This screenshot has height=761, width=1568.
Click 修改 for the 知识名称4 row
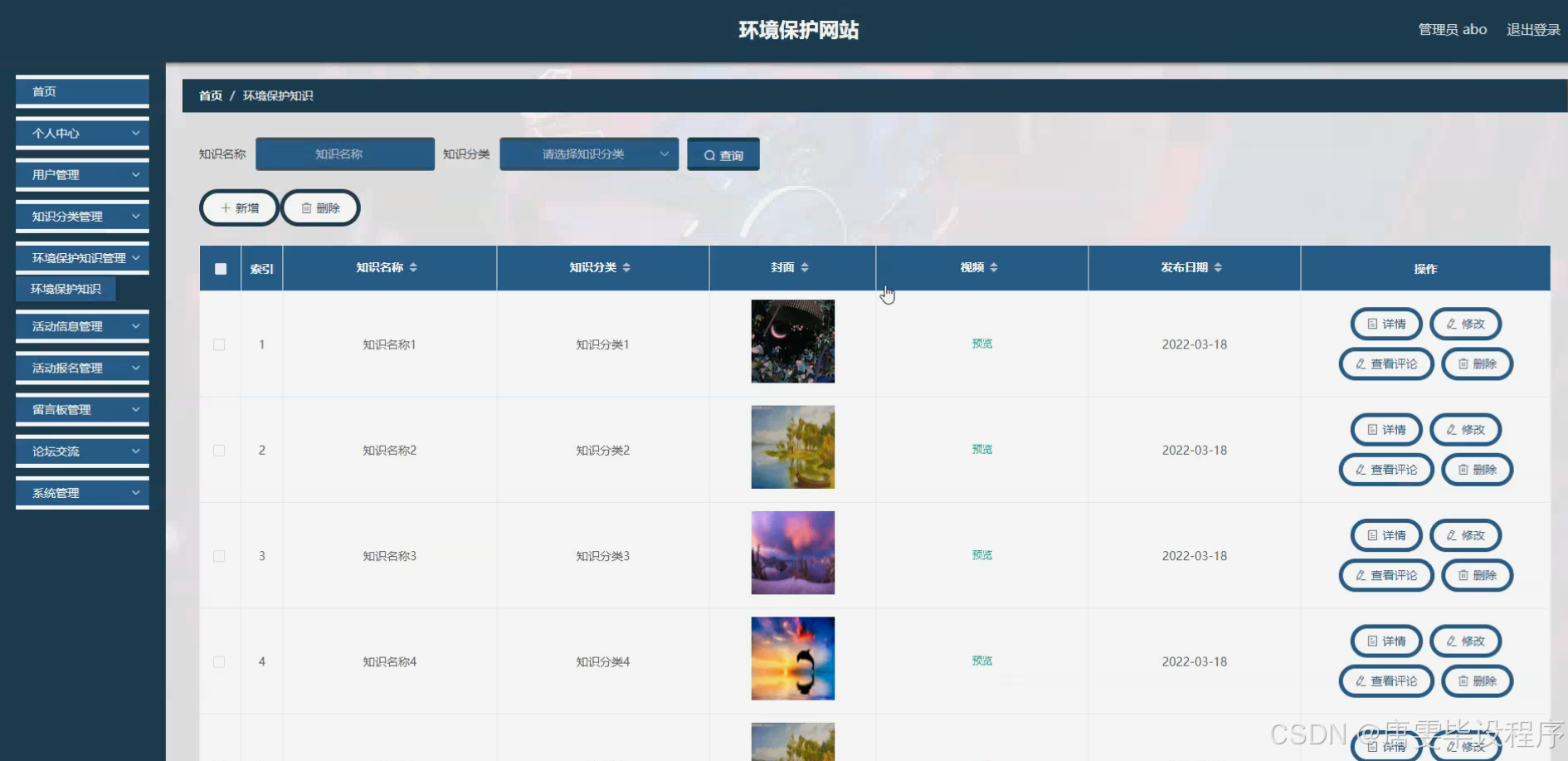click(x=1466, y=641)
